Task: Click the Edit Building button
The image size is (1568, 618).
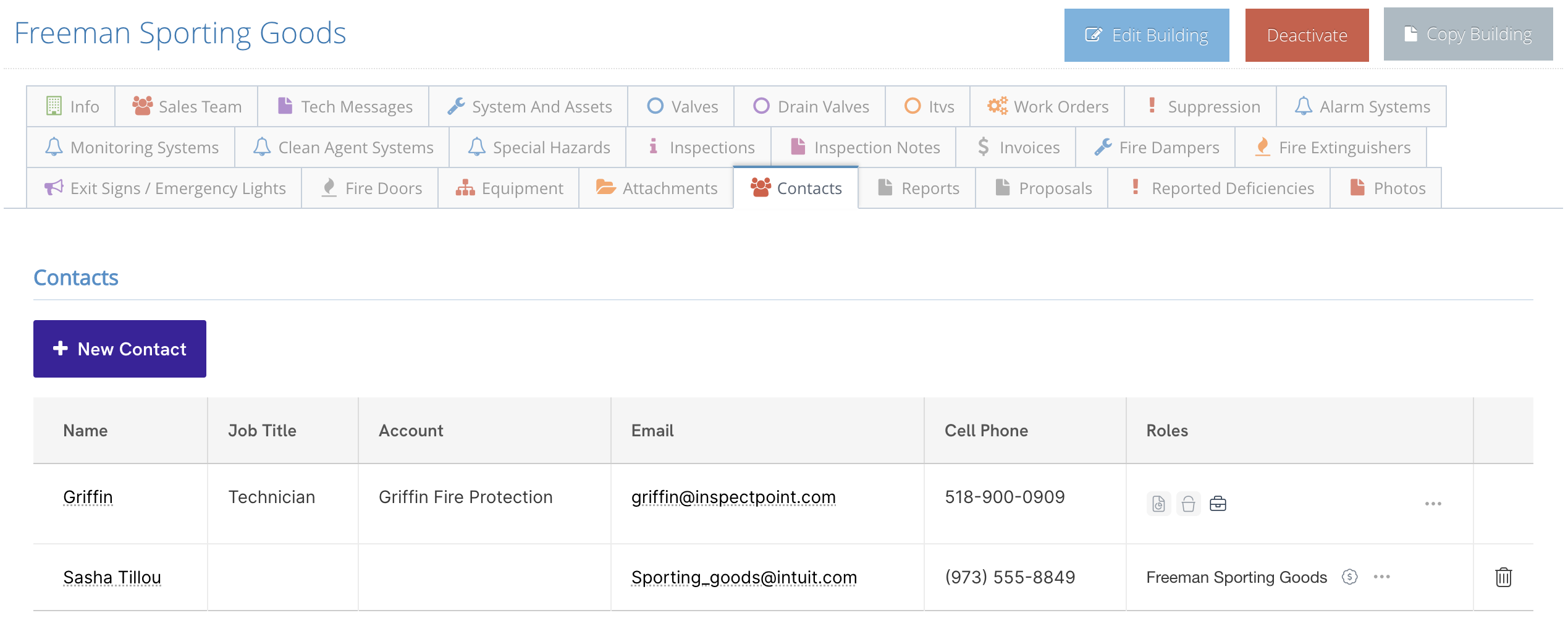Action: [1147, 35]
